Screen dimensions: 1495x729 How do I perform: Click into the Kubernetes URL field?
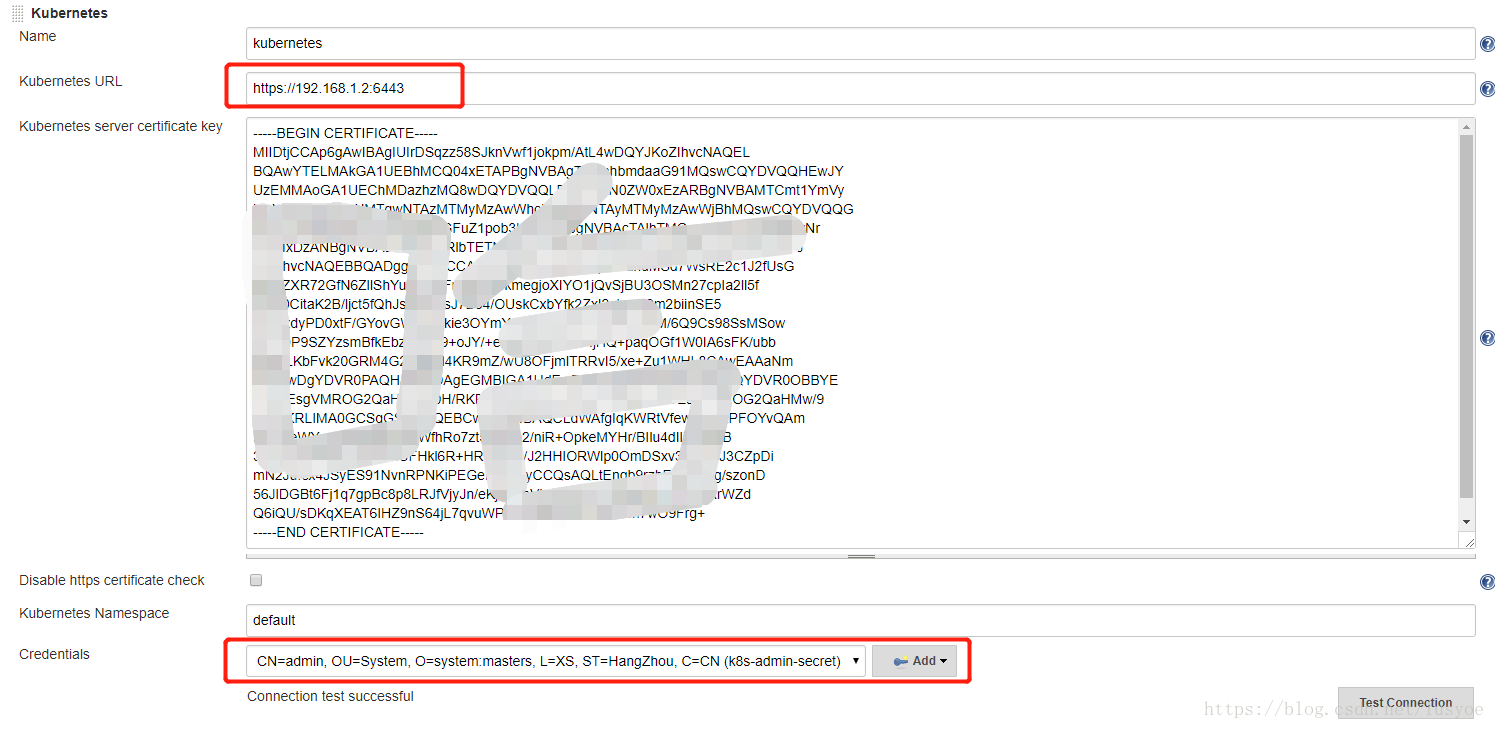coord(860,88)
